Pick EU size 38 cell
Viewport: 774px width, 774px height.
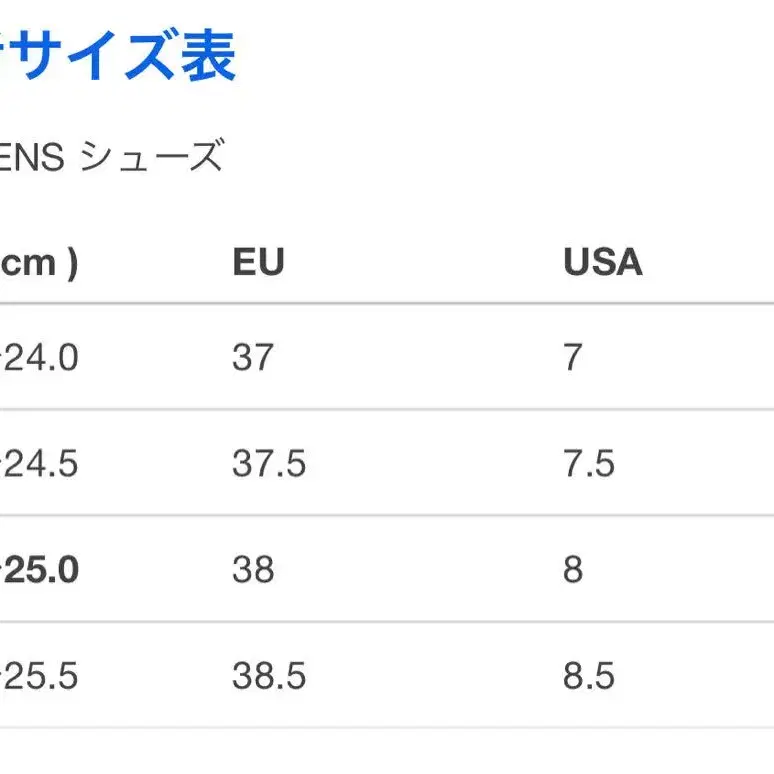click(252, 570)
